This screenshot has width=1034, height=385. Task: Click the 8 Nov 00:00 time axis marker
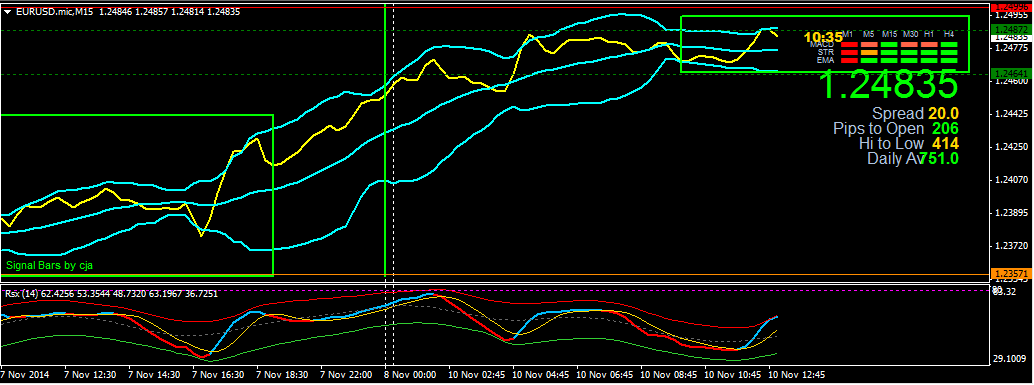411,374
